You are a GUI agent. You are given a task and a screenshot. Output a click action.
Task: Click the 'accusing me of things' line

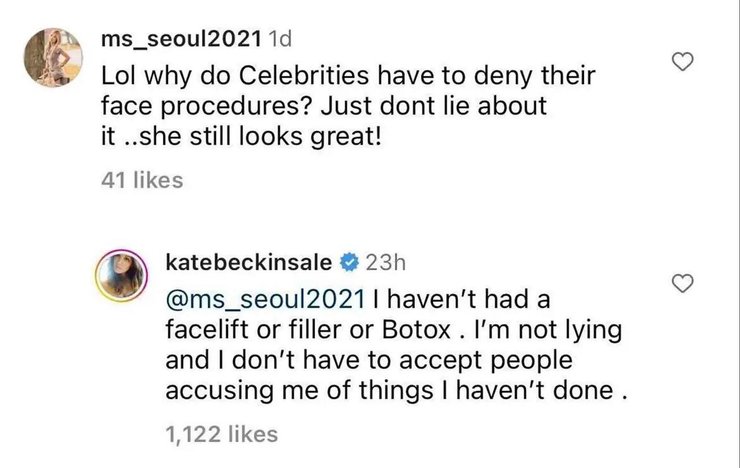(x=250, y=391)
